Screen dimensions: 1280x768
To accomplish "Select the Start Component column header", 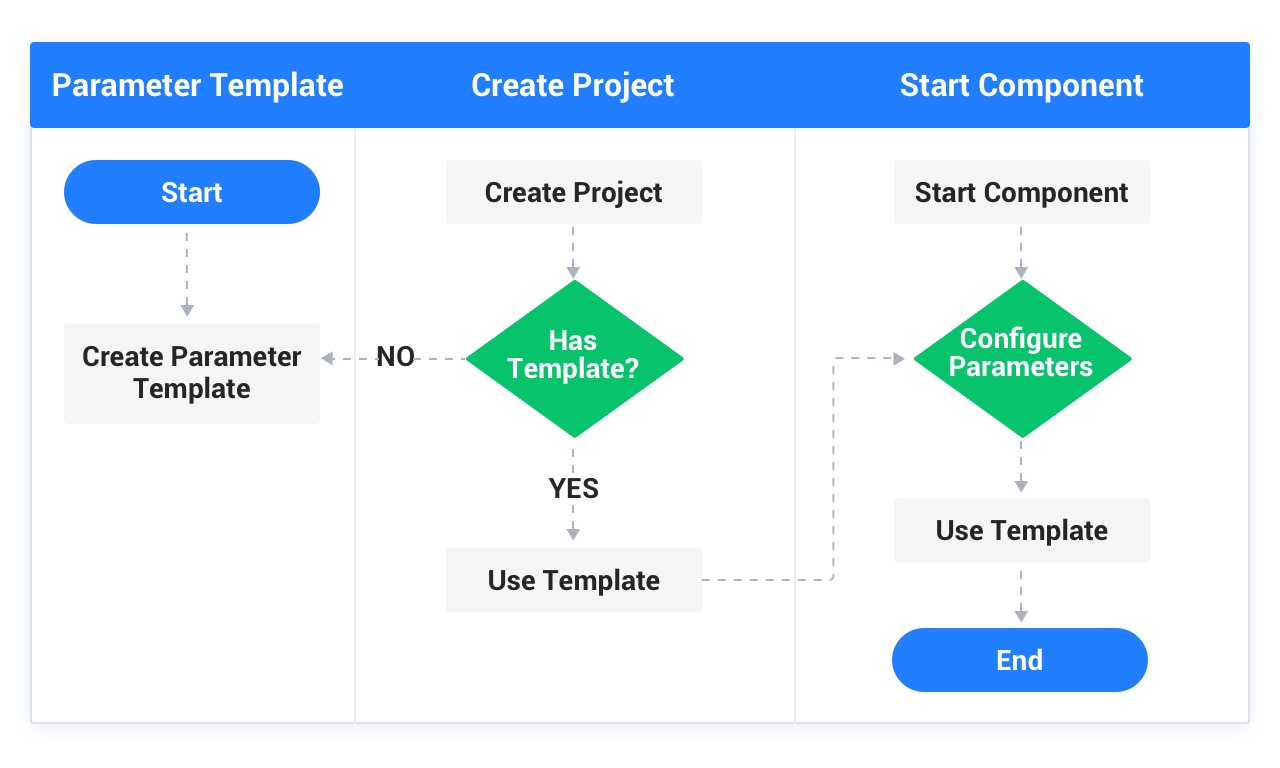I will pos(1021,85).
